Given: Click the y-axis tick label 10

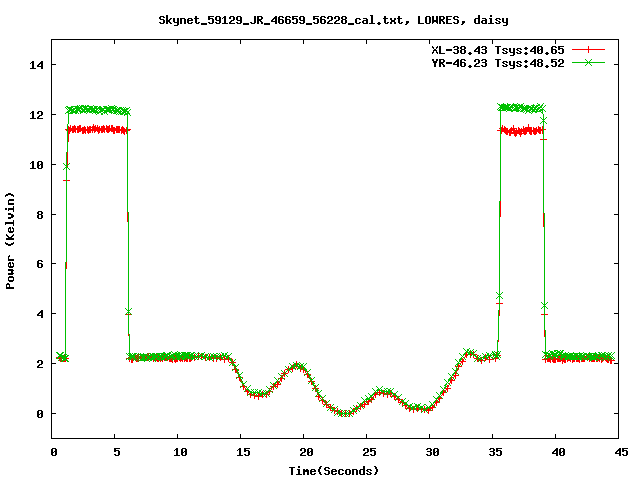Looking at the screenshot, I should pyautogui.click(x=36, y=165).
